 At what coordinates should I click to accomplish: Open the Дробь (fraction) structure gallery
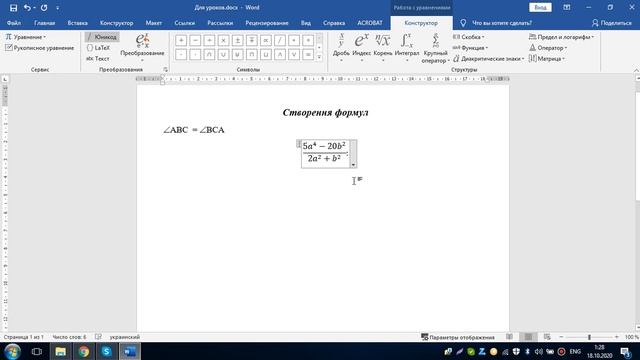click(x=341, y=48)
